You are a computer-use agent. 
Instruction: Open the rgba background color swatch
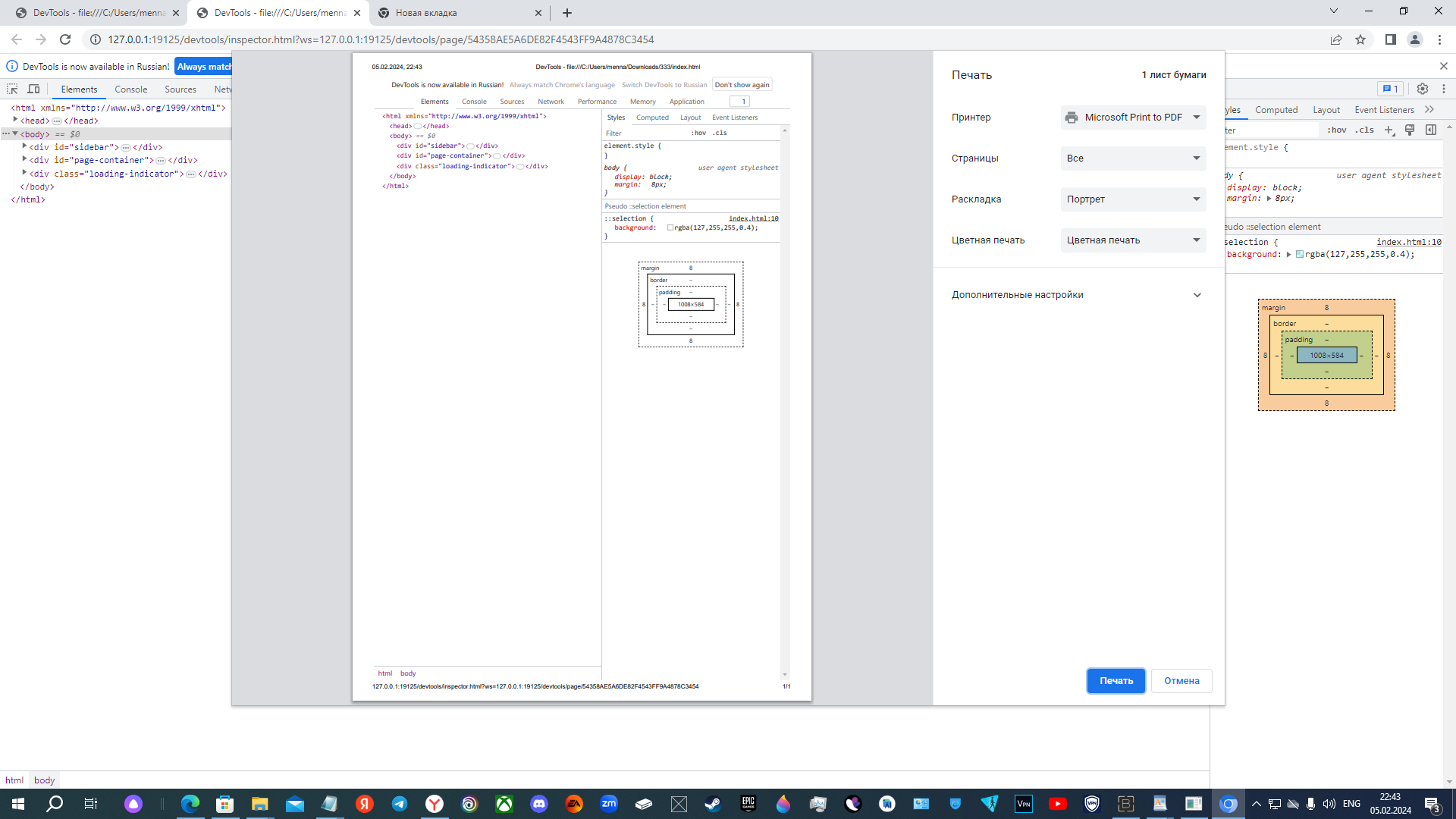pos(1299,255)
